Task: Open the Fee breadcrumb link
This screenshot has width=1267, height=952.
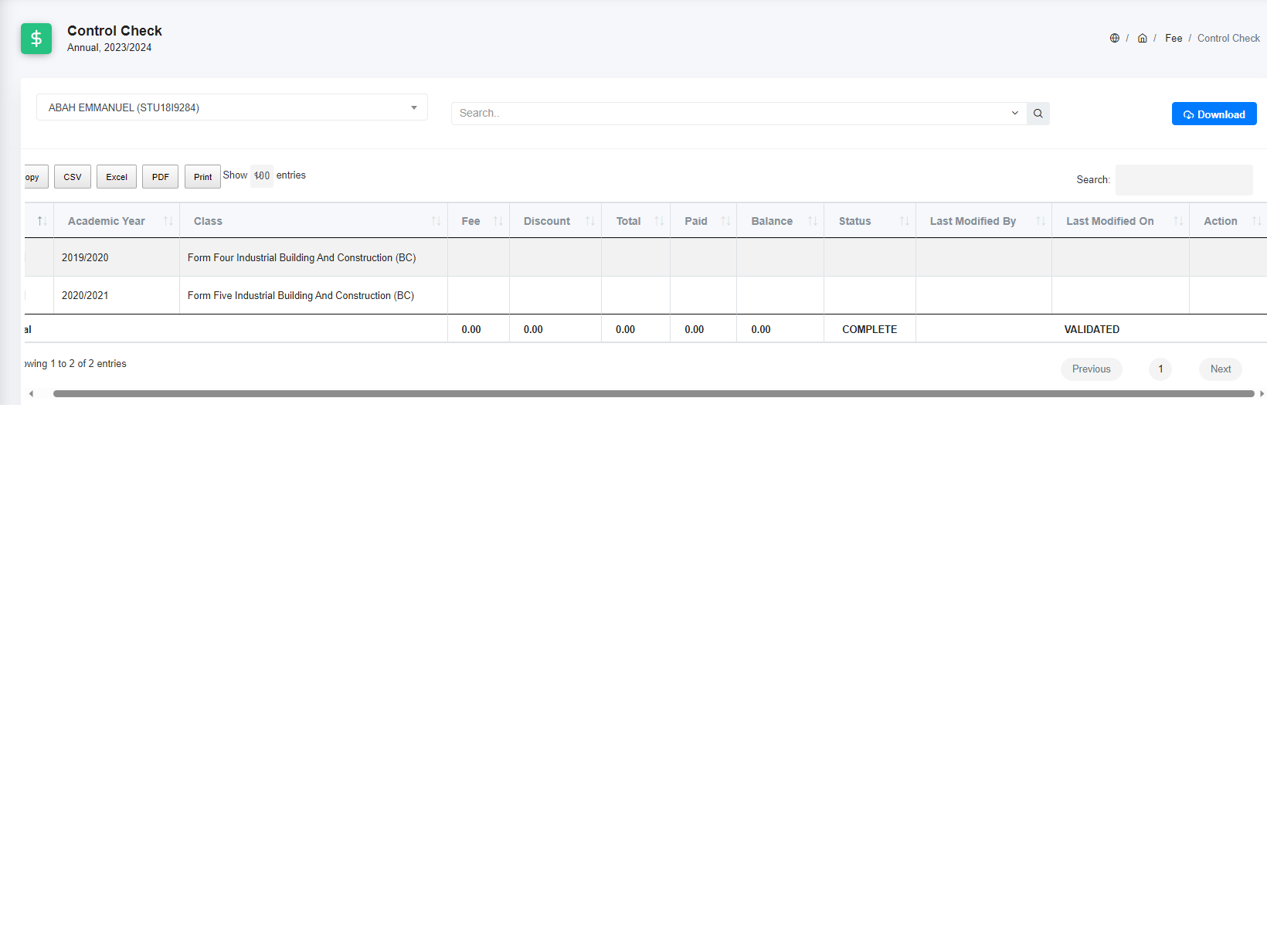Action: click(x=1174, y=37)
